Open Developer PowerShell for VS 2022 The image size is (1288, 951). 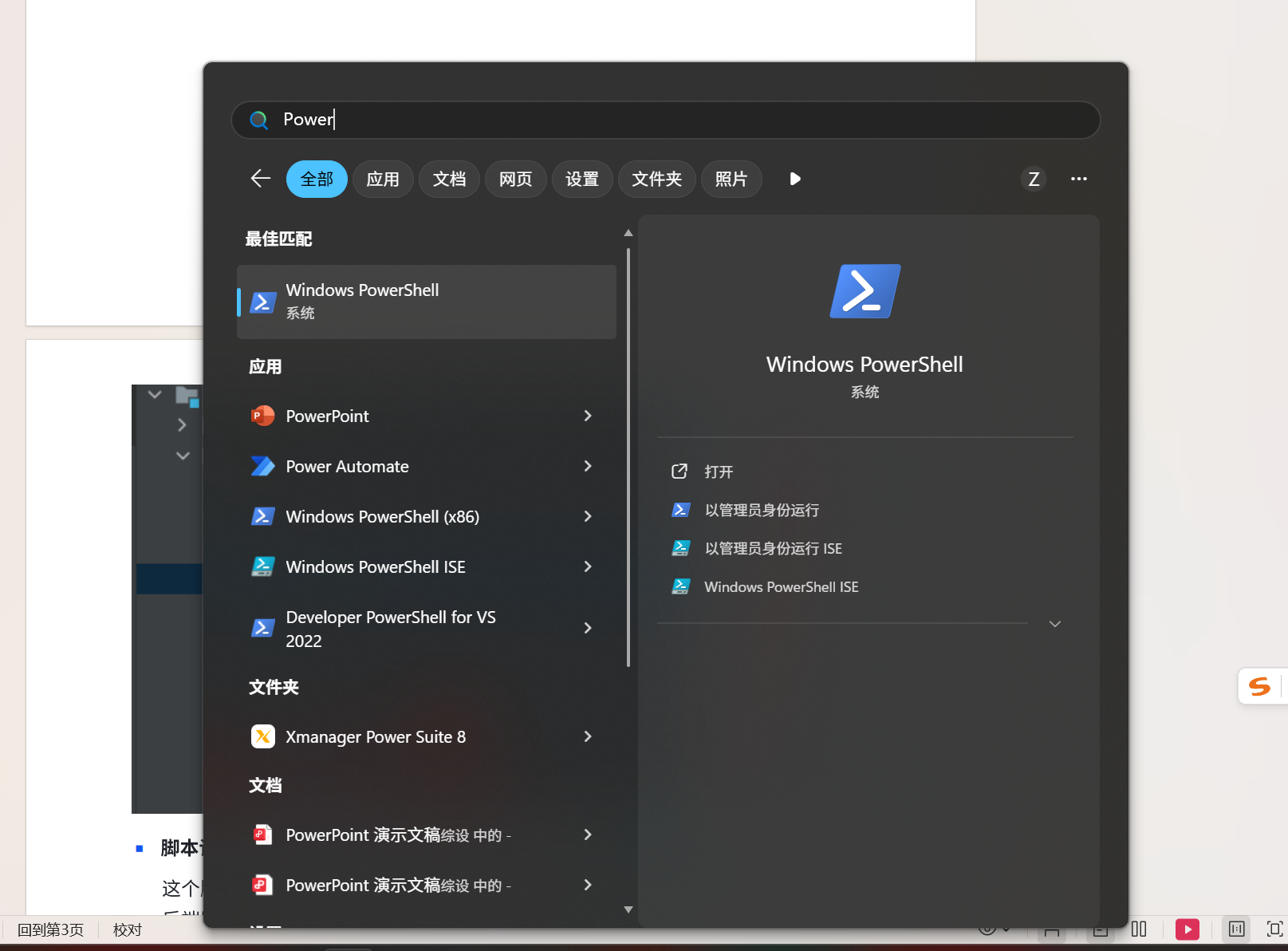click(427, 629)
